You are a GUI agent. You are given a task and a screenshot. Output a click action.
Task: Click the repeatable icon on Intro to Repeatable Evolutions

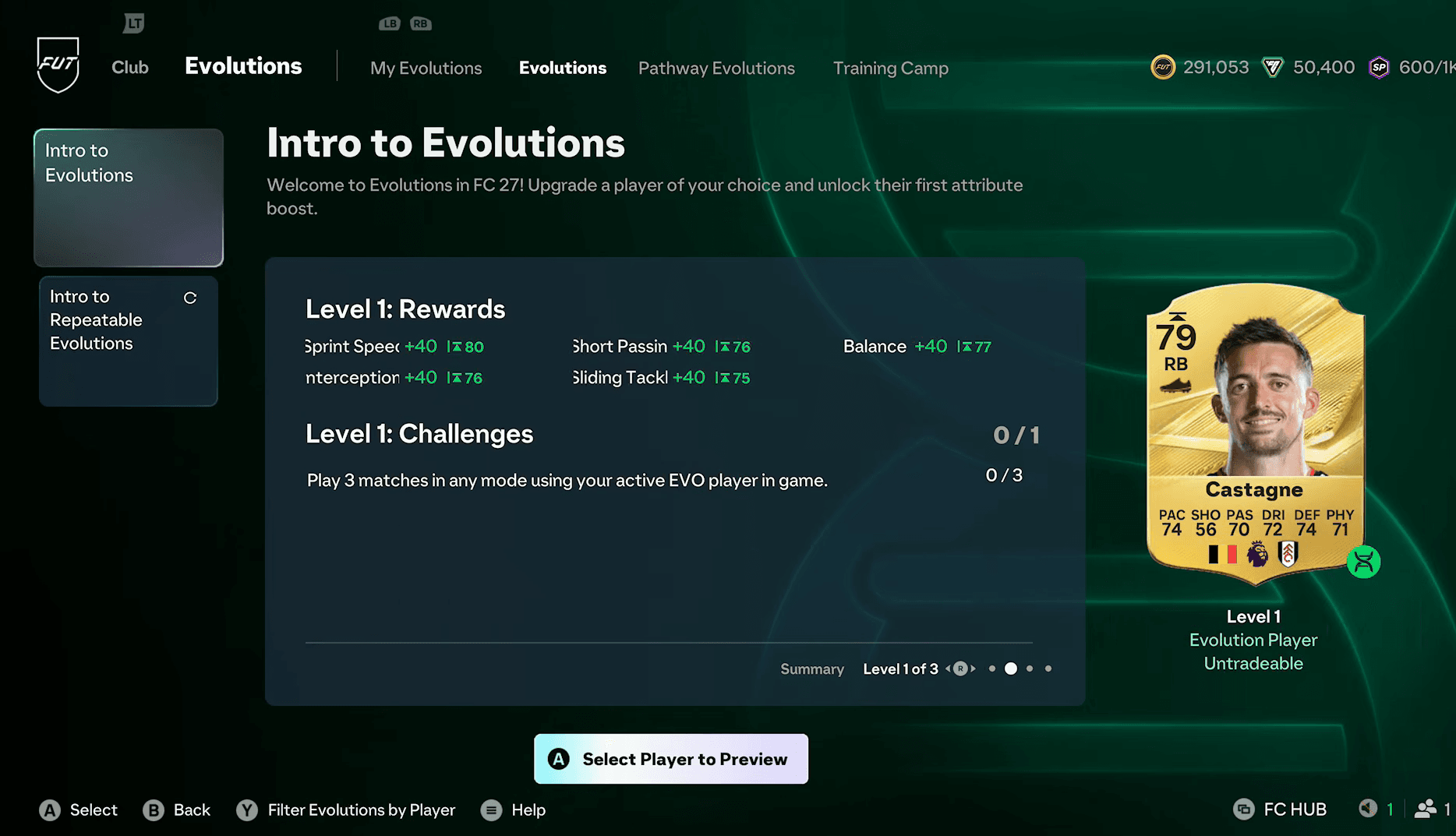pyautogui.click(x=190, y=298)
